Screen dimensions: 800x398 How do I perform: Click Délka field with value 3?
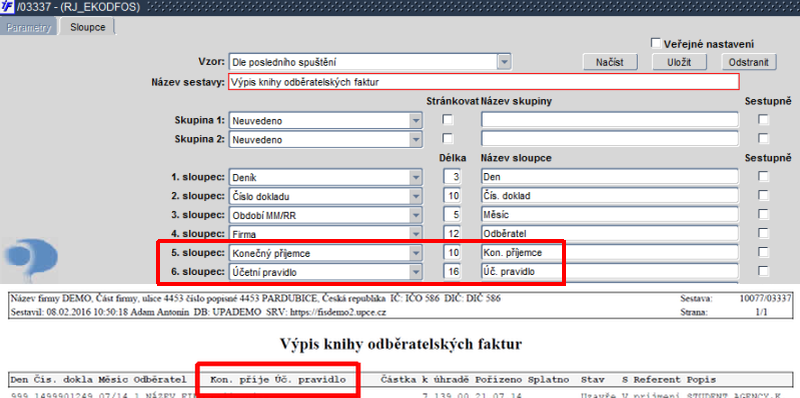click(452, 177)
